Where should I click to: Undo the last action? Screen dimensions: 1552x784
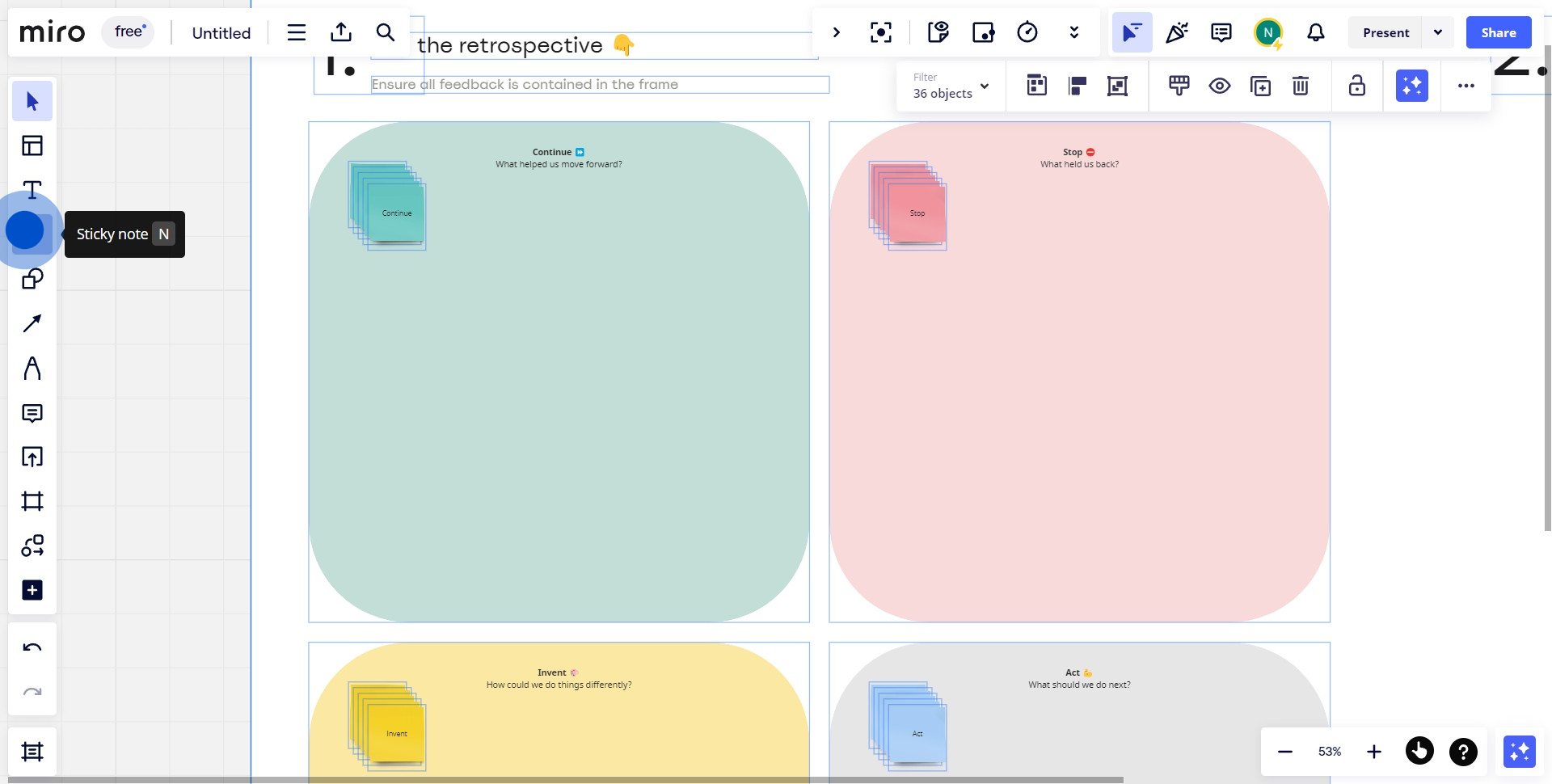32,647
